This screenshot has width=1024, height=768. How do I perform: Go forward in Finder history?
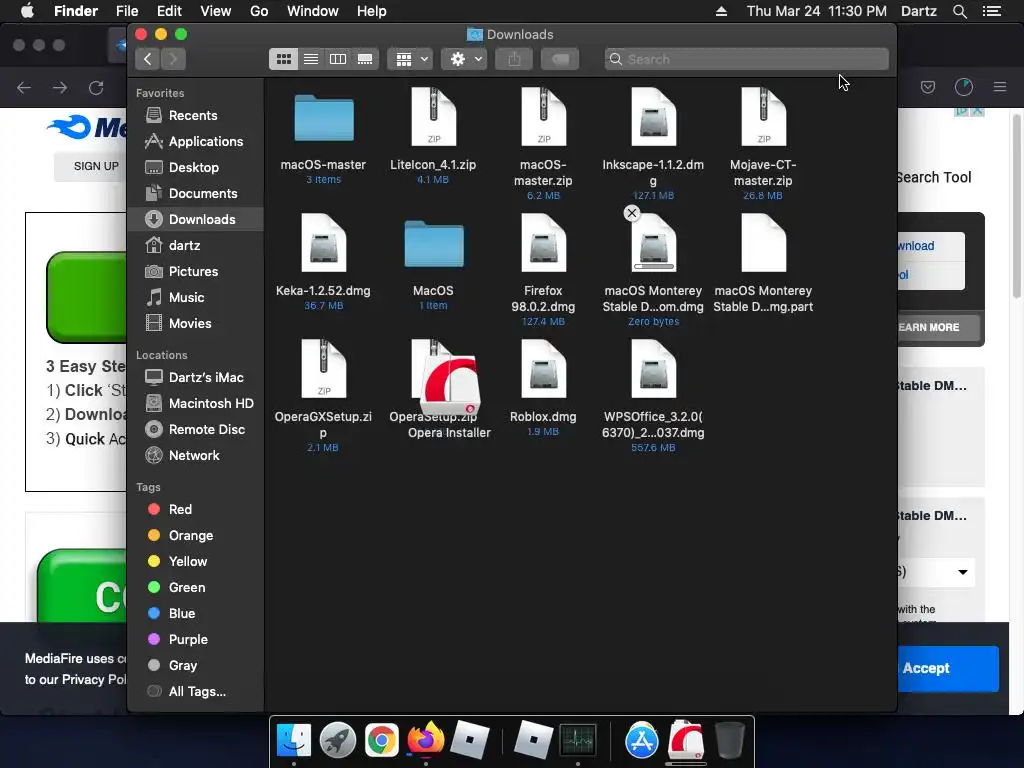(173, 59)
